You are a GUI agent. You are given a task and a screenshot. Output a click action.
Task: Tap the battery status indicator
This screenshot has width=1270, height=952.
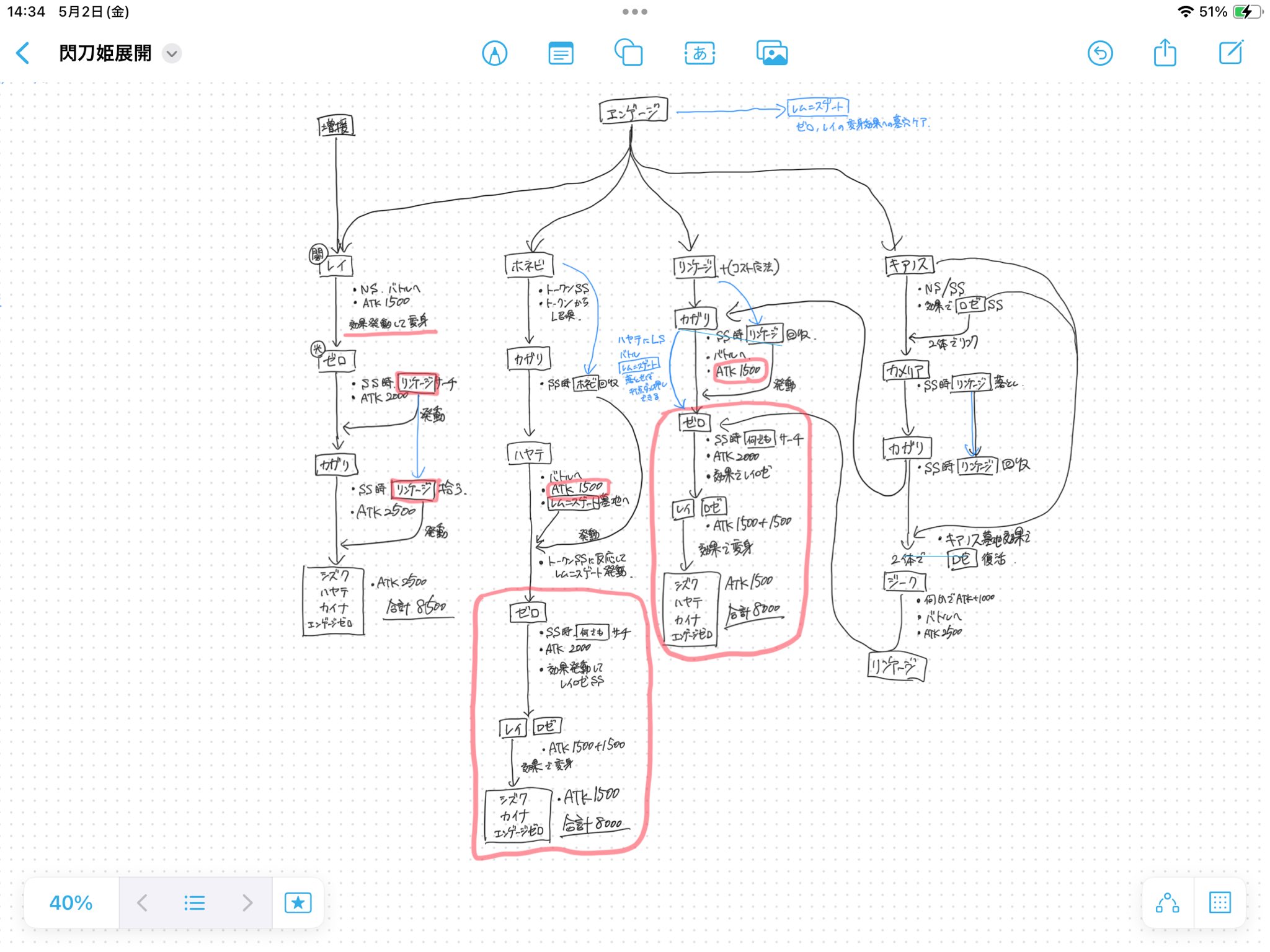(1247, 12)
